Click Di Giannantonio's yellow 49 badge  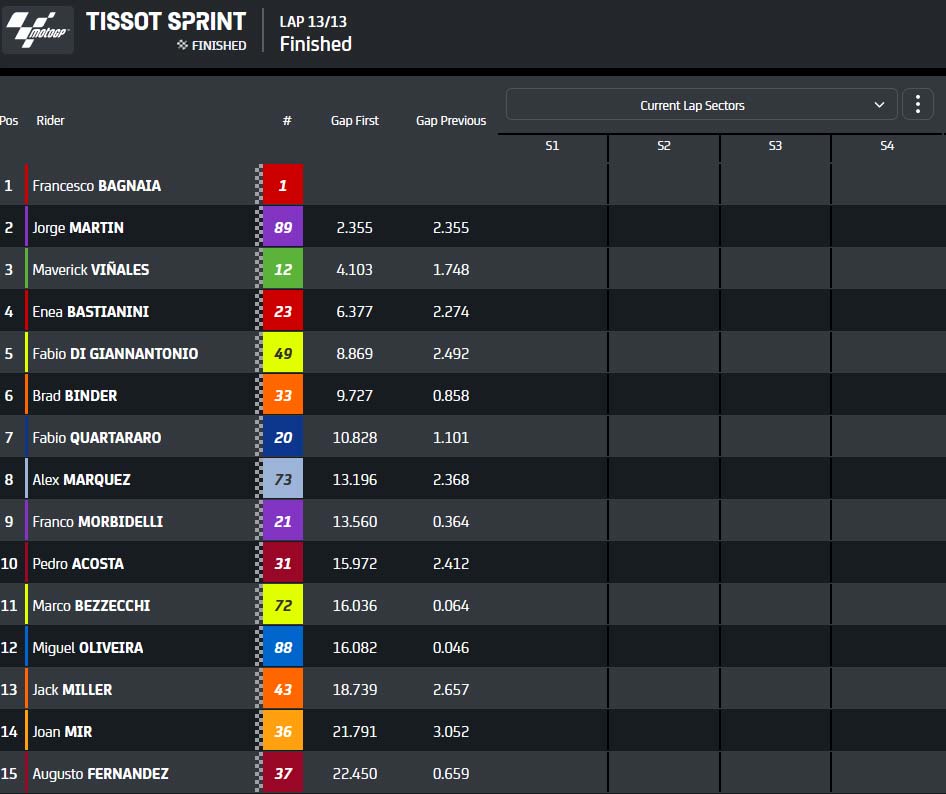pyautogui.click(x=283, y=353)
